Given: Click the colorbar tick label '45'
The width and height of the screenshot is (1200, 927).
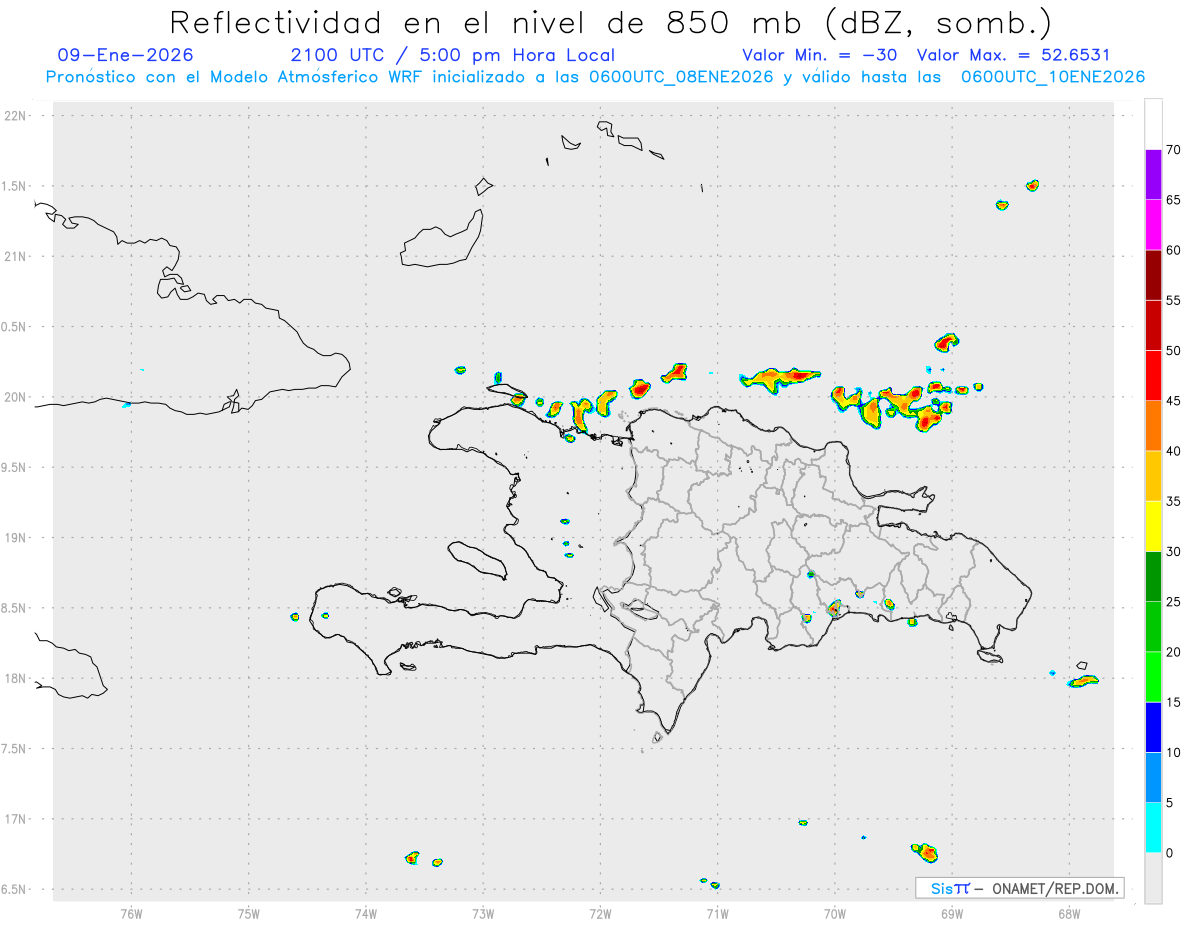Looking at the screenshot, I should 1173,401.
